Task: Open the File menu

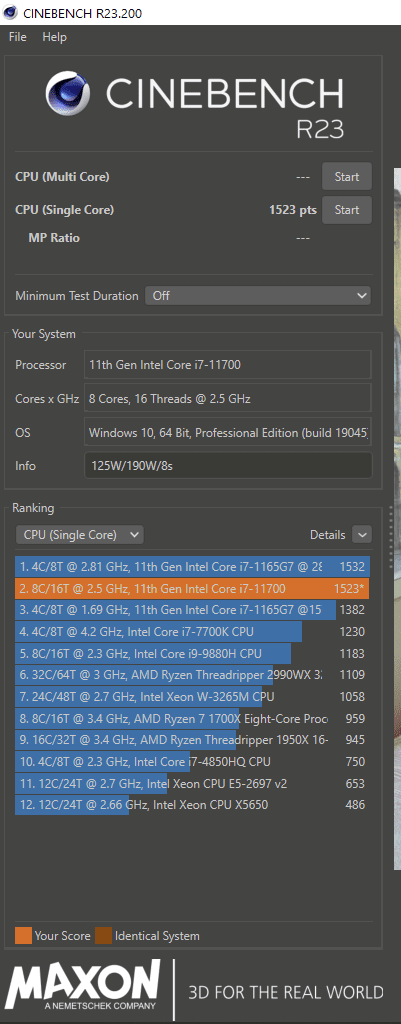Action: coord(18,37)
